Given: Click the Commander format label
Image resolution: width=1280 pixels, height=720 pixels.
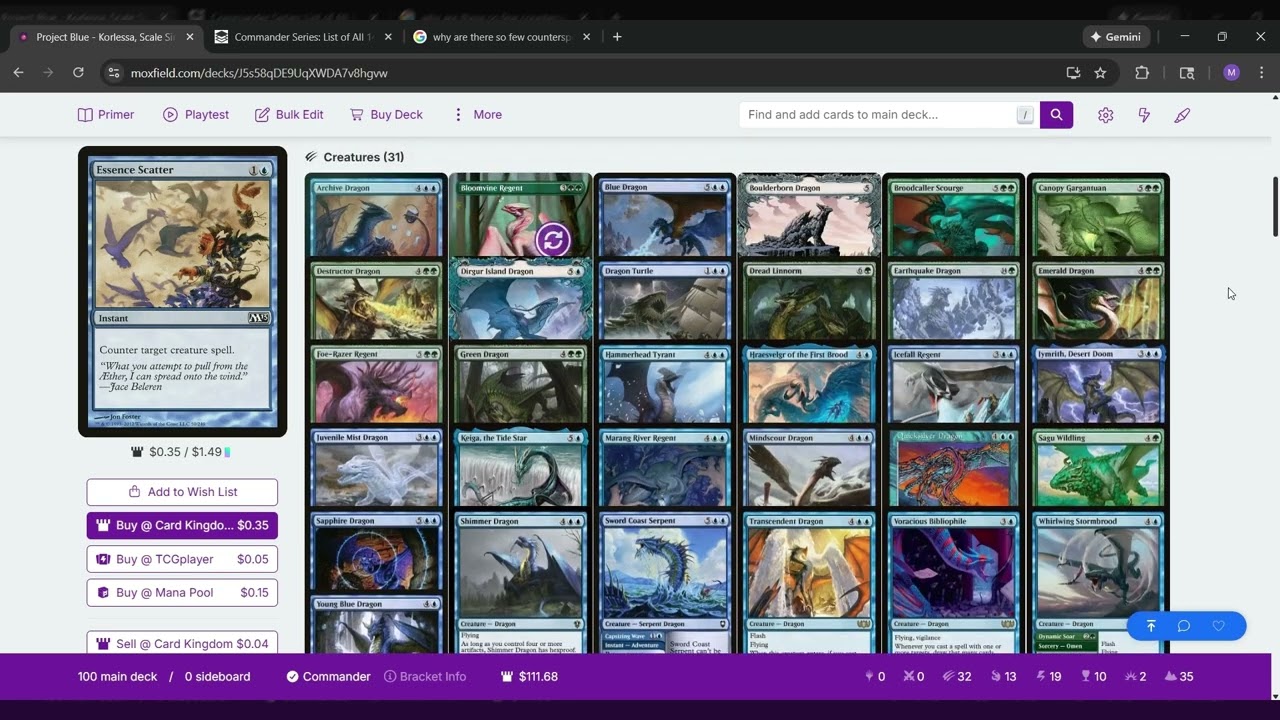Looking at the screenshot, I should 328,677.
